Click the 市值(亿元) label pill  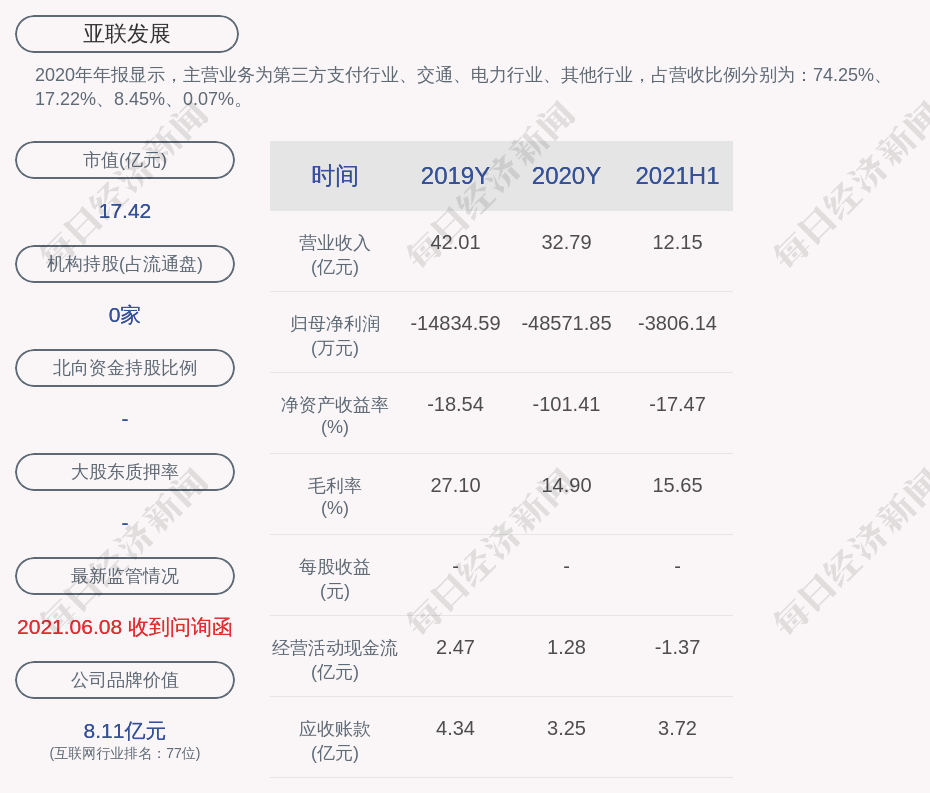[x=125, y=160]
